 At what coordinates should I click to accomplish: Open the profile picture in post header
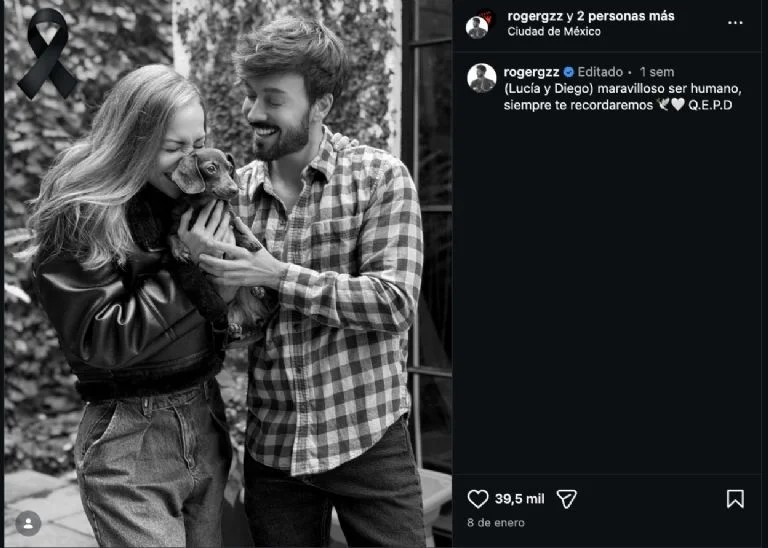coord(478,25)
